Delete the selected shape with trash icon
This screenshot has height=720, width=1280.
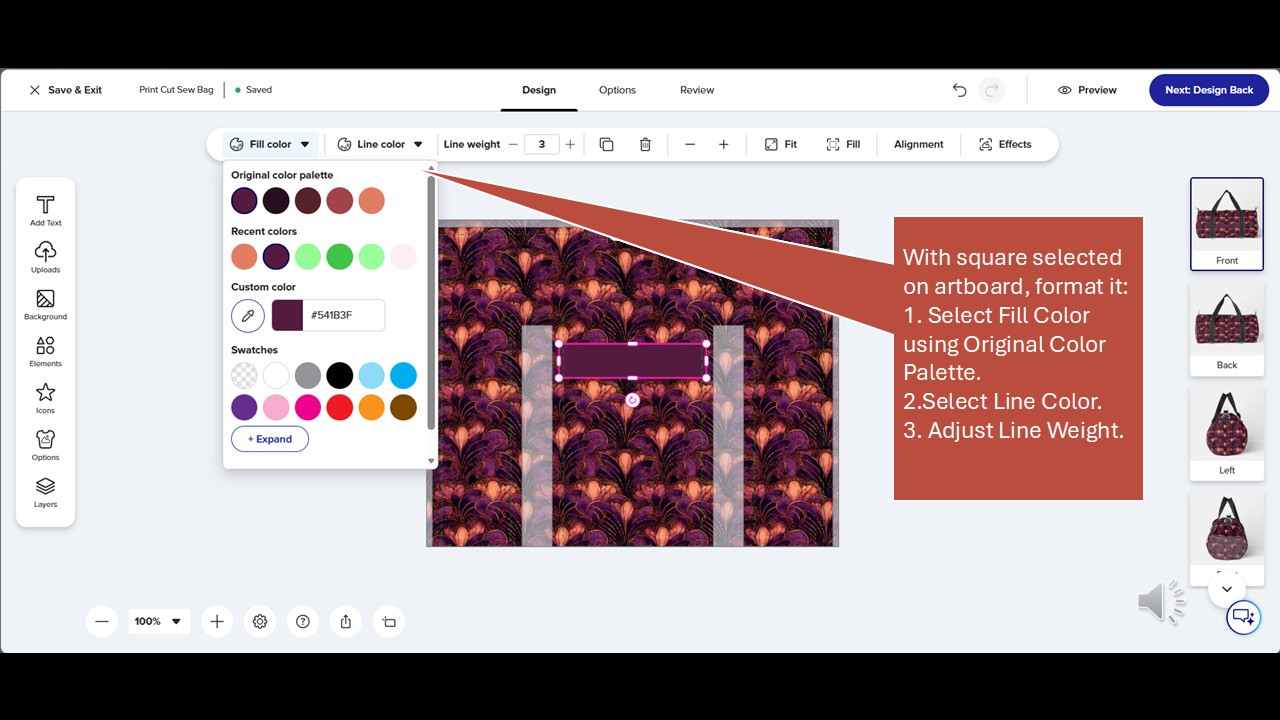[x=645, y=144]
